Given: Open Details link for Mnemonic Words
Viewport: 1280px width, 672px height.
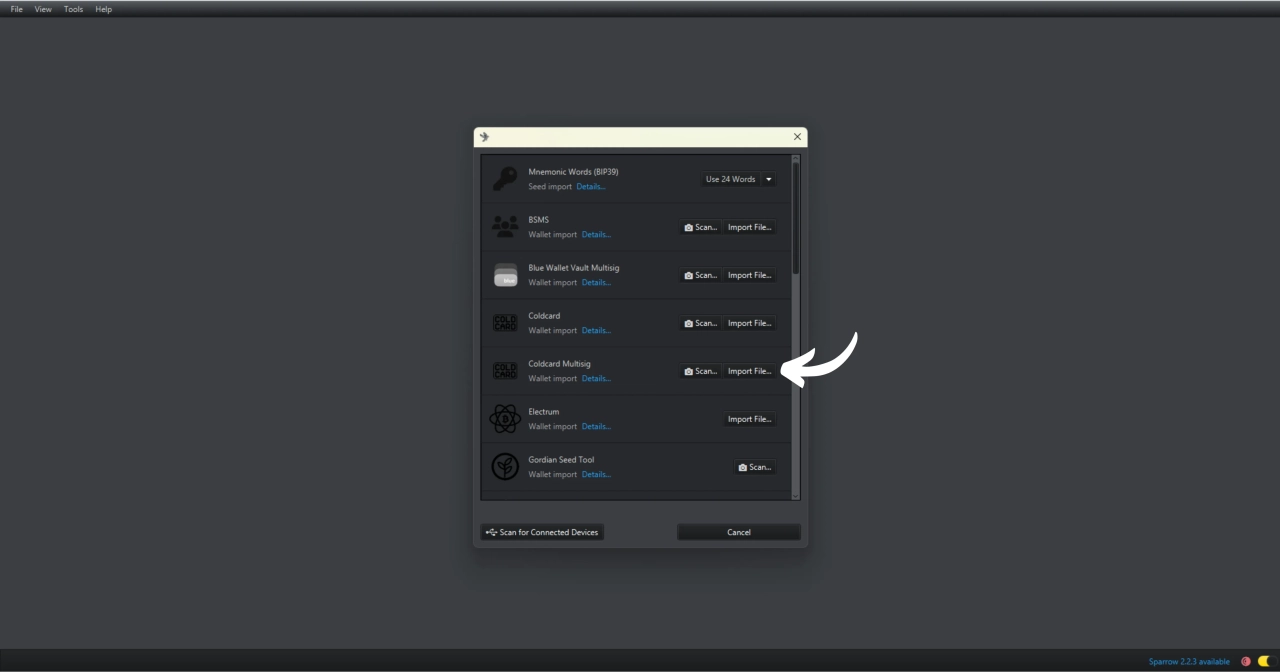Looking at the screenshot, I should click(x=591, y=187).
